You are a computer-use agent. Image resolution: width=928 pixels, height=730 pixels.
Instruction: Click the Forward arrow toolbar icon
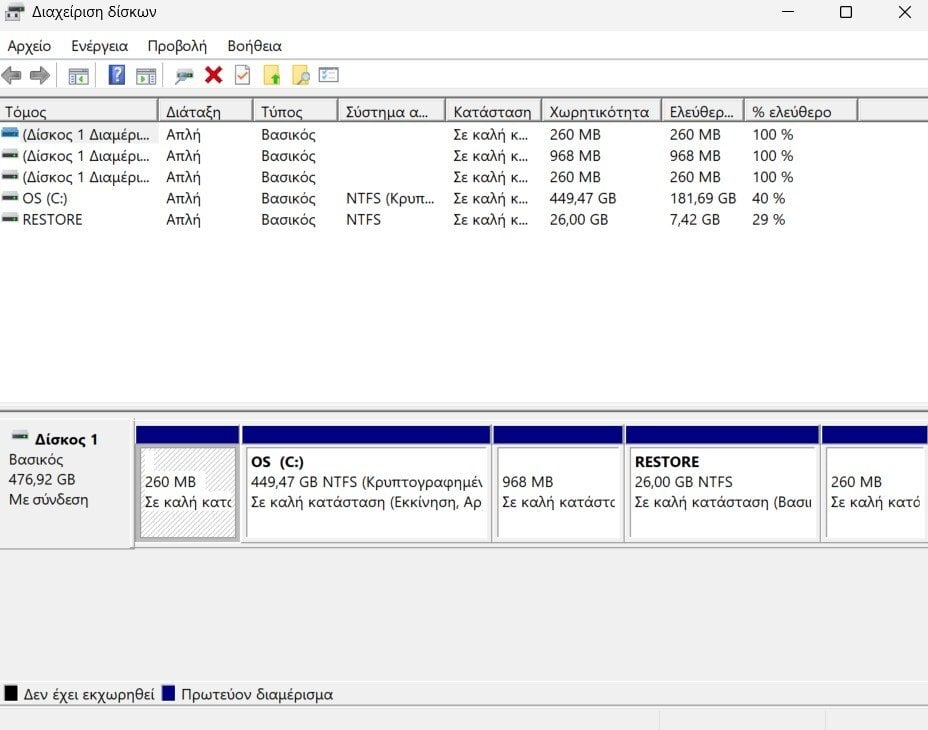coord(40,75)
